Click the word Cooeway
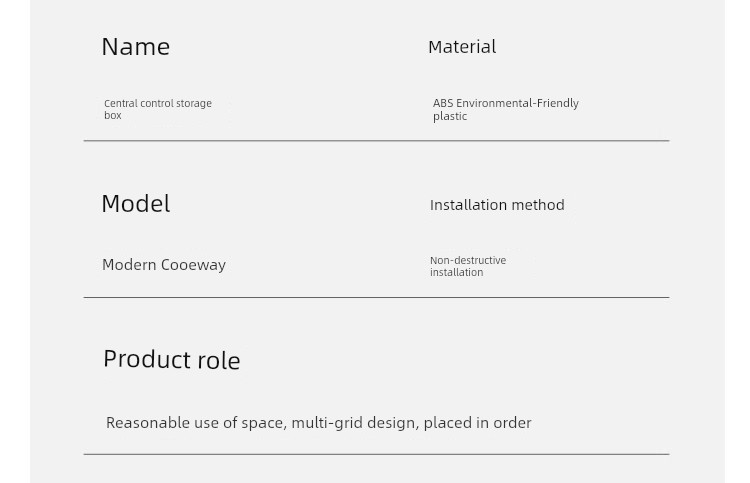 (193, 265)
